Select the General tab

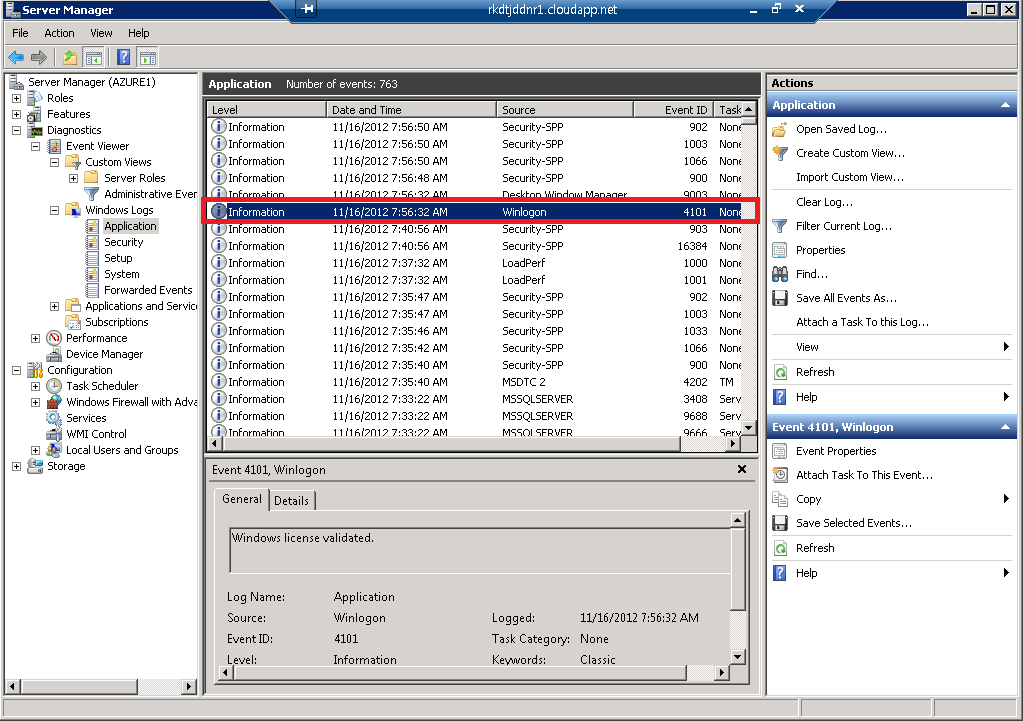point(242,499)
